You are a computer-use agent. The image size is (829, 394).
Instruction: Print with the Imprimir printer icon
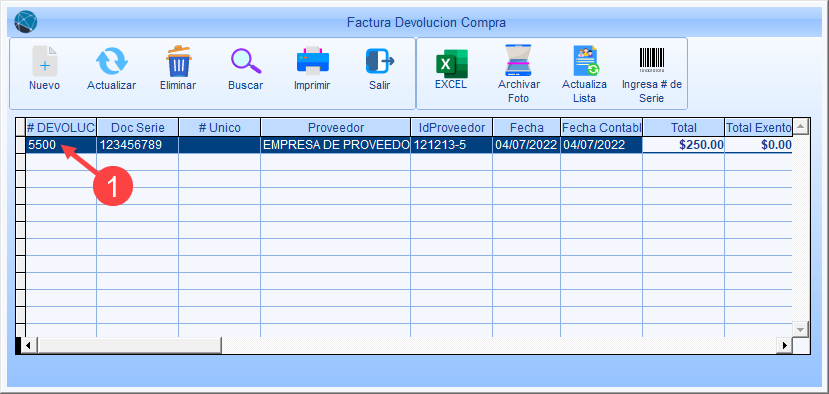click(312, 61)
